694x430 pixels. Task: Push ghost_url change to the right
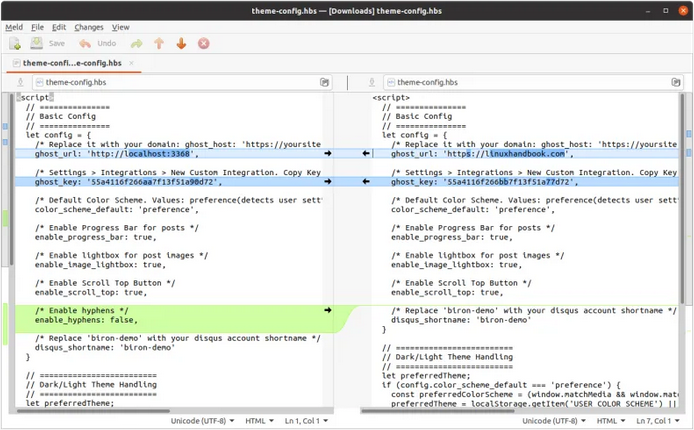[328, 153]
